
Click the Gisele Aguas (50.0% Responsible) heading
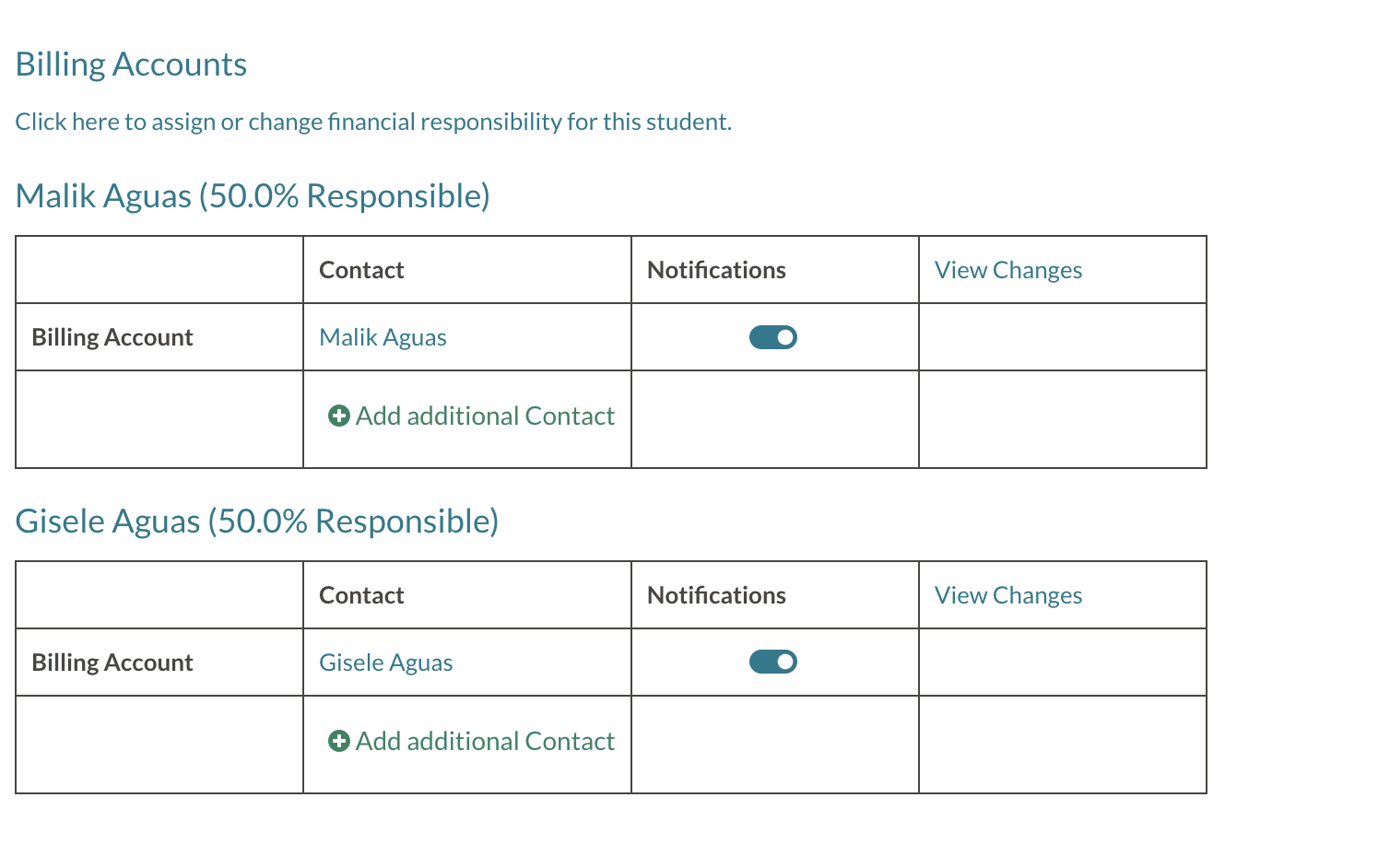tap(257, 522)
